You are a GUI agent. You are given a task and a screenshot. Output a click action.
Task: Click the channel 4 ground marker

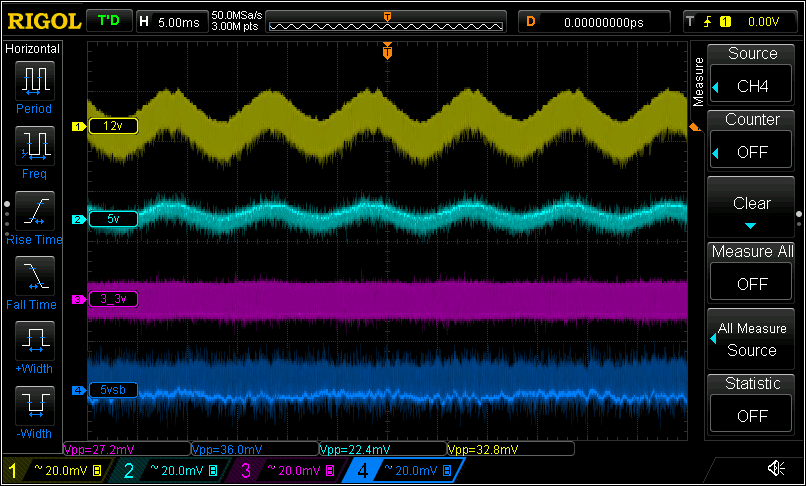78,390
